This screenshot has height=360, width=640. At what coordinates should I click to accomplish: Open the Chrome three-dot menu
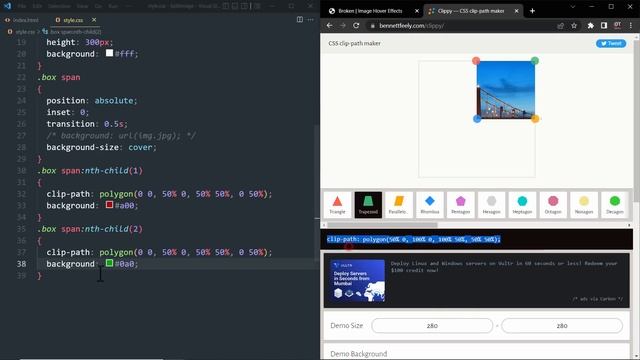click(x=631, y=25)
